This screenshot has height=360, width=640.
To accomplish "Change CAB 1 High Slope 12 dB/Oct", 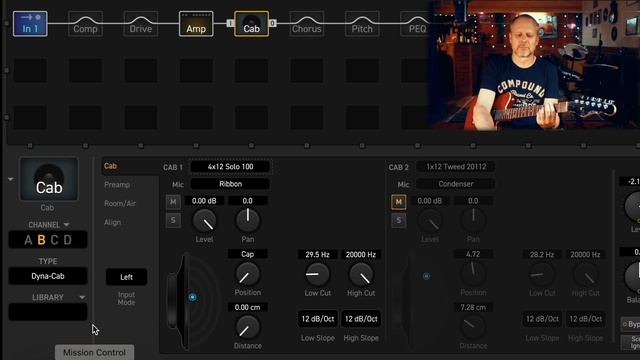I will click(x=361, y=319).
